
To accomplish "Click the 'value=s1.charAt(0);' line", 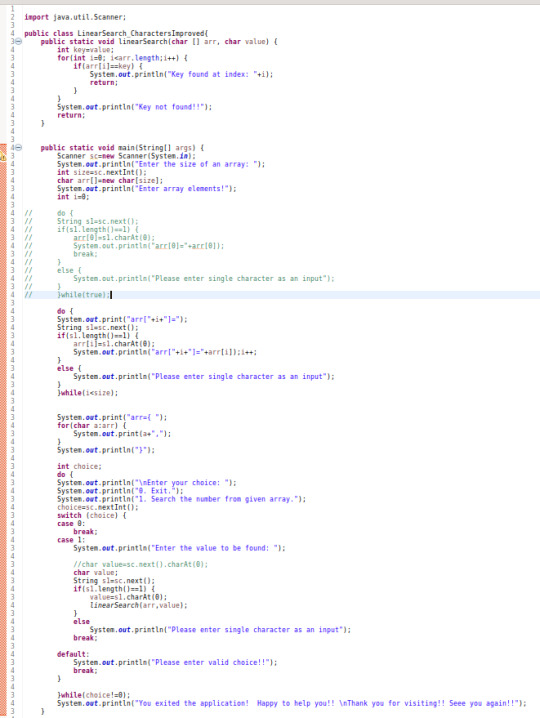I will (128, 597).
